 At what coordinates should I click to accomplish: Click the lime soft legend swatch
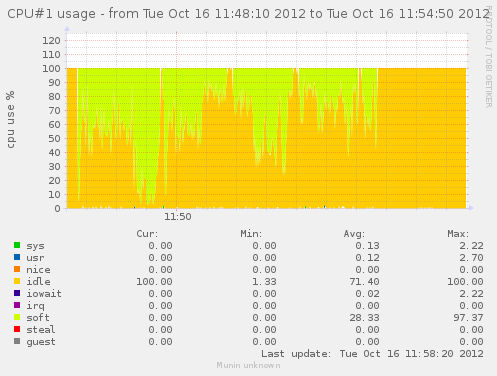tap(17, 317)
